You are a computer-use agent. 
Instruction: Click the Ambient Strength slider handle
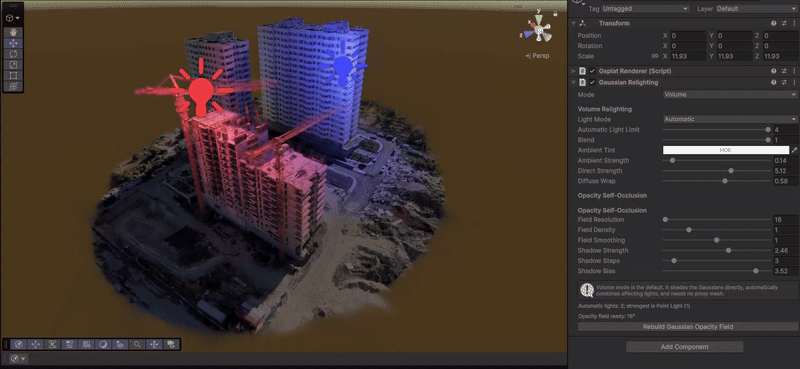coord(672,160)
